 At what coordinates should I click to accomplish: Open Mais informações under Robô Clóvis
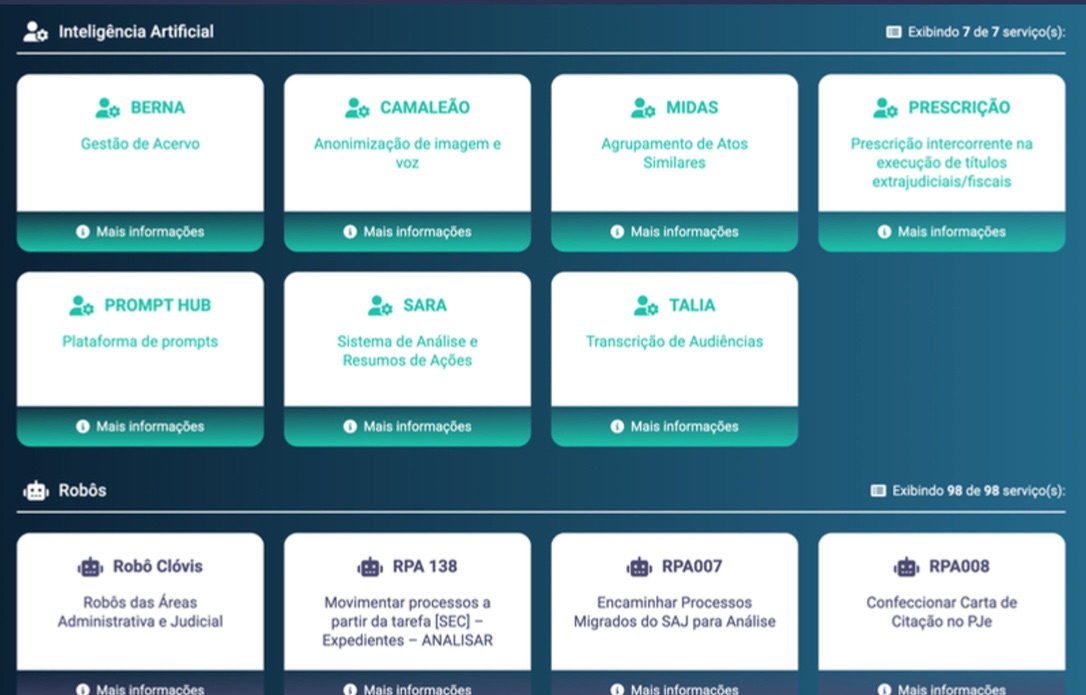point(140,683)
